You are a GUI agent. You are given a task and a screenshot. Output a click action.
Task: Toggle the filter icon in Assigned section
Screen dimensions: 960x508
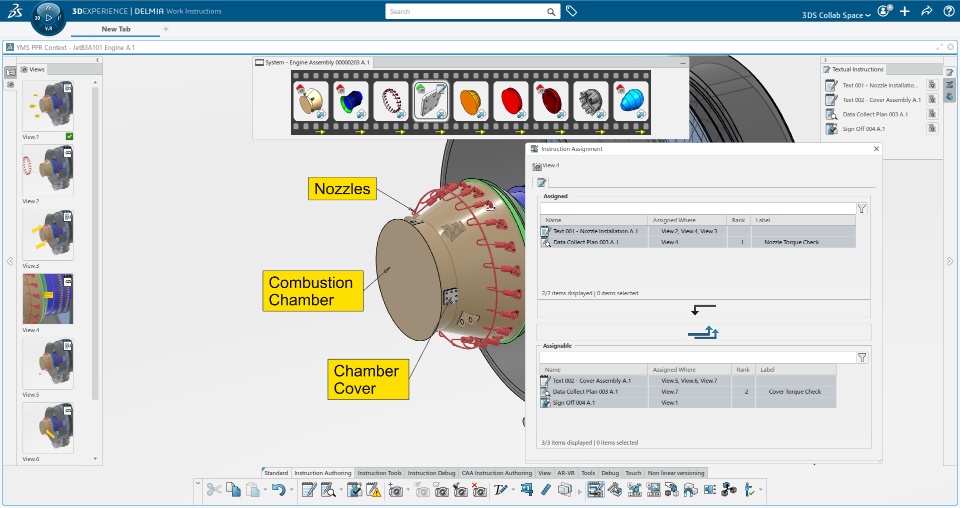pyautogui.click(x=862, y=209)
